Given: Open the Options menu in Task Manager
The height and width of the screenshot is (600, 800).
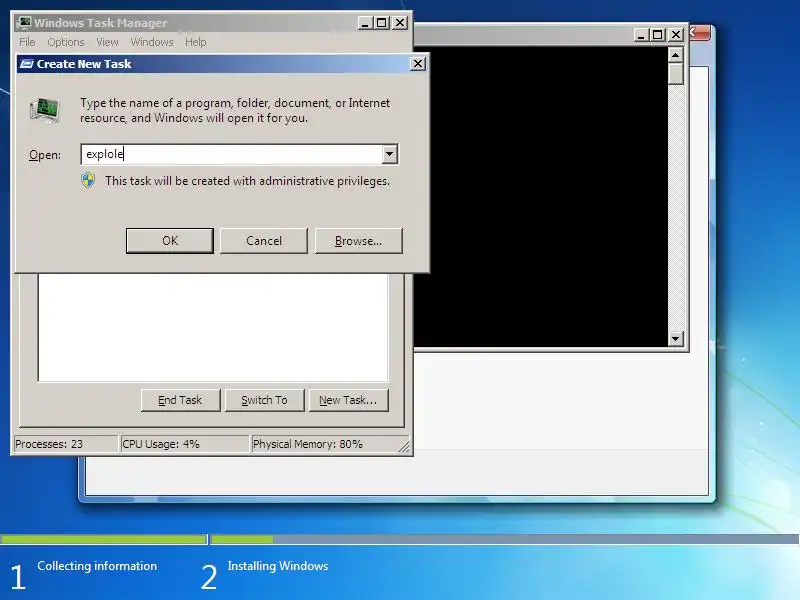Looking at the screenshot, I should click(66, 42).
